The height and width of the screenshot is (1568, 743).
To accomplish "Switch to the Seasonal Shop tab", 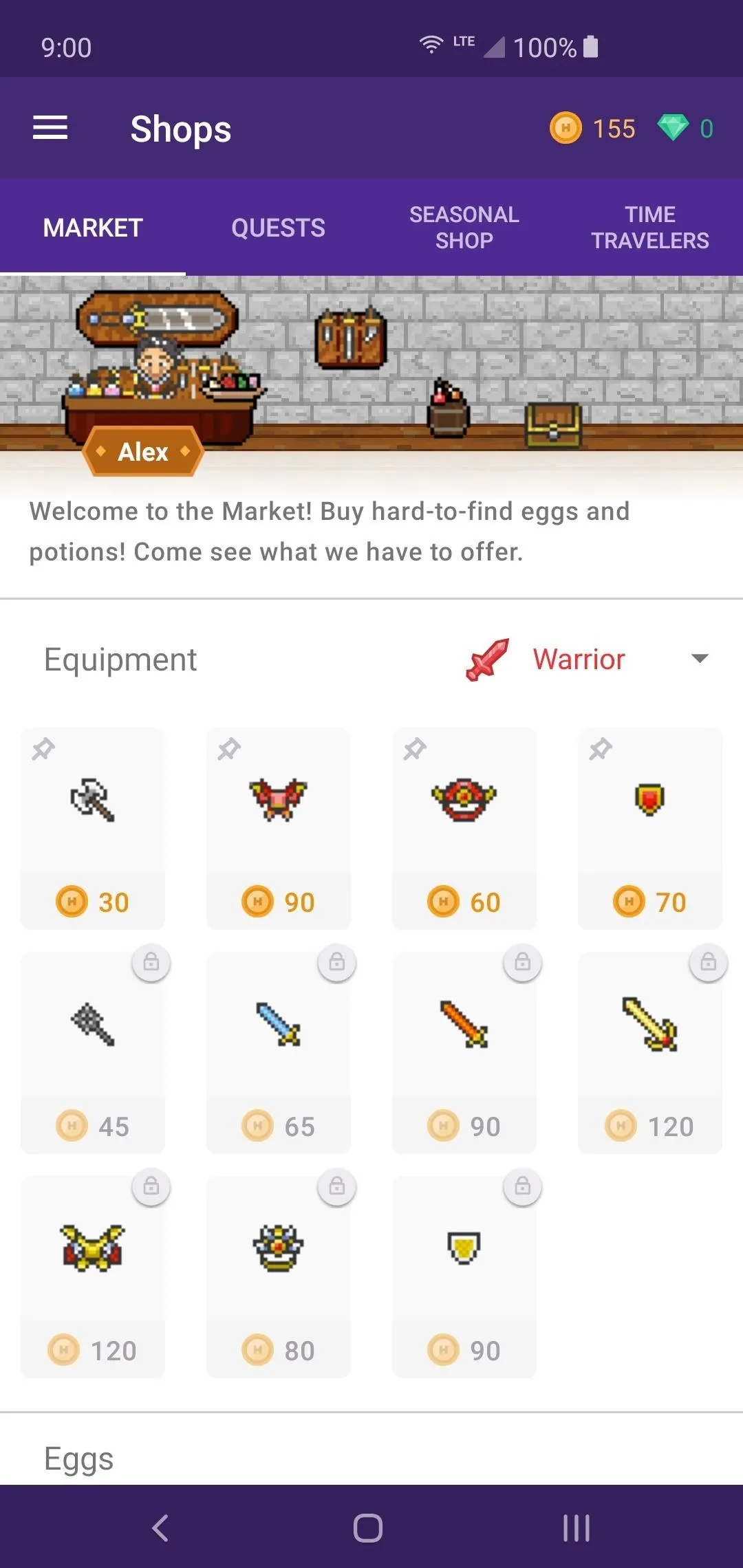I will pos(464,228).
